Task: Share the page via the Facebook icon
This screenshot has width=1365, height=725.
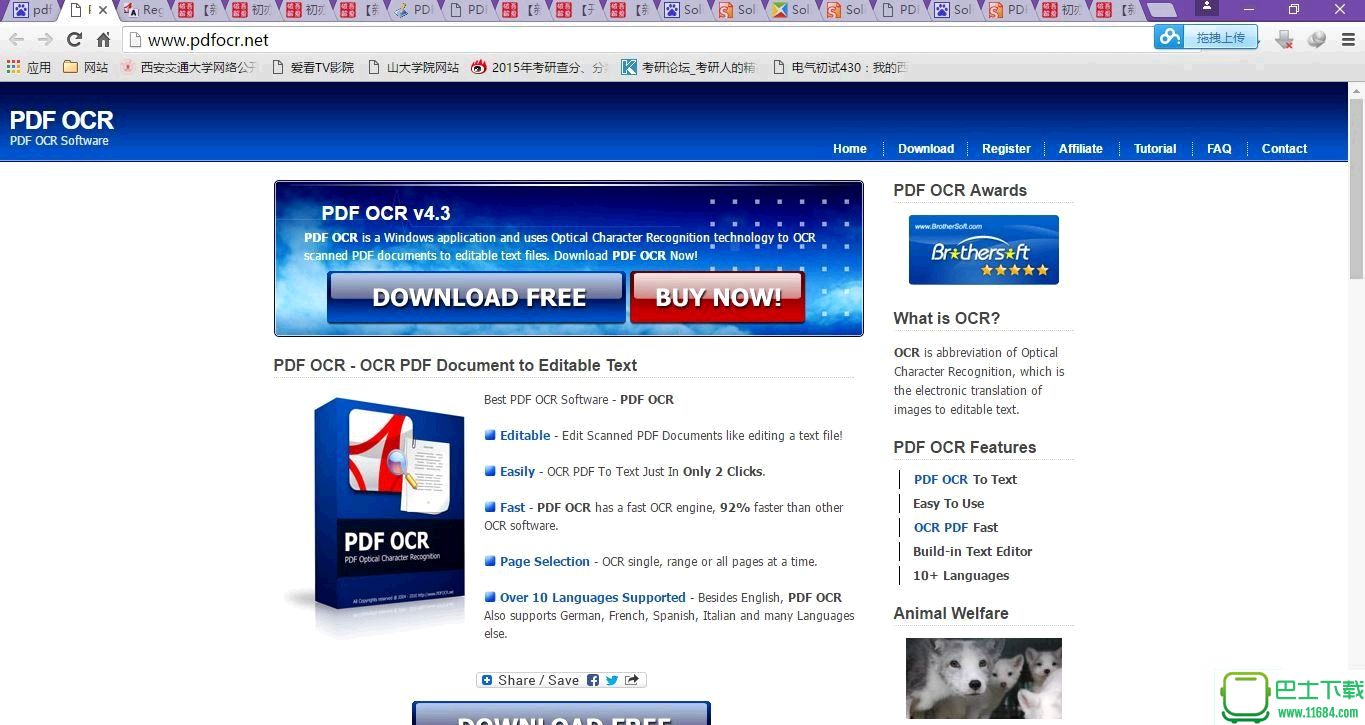Action: (593, 680)
